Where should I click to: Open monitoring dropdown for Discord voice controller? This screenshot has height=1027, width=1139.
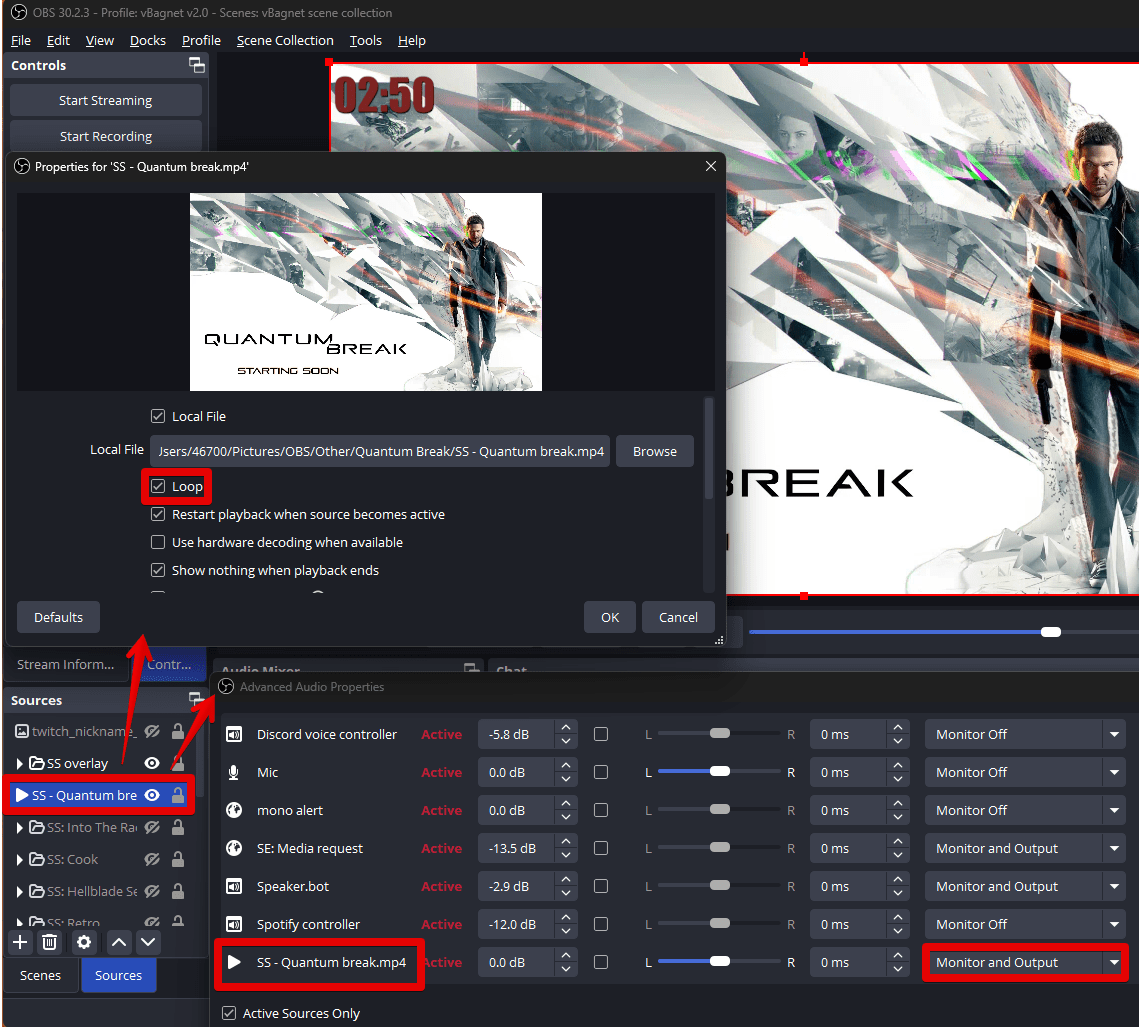tap(1025, 734)
